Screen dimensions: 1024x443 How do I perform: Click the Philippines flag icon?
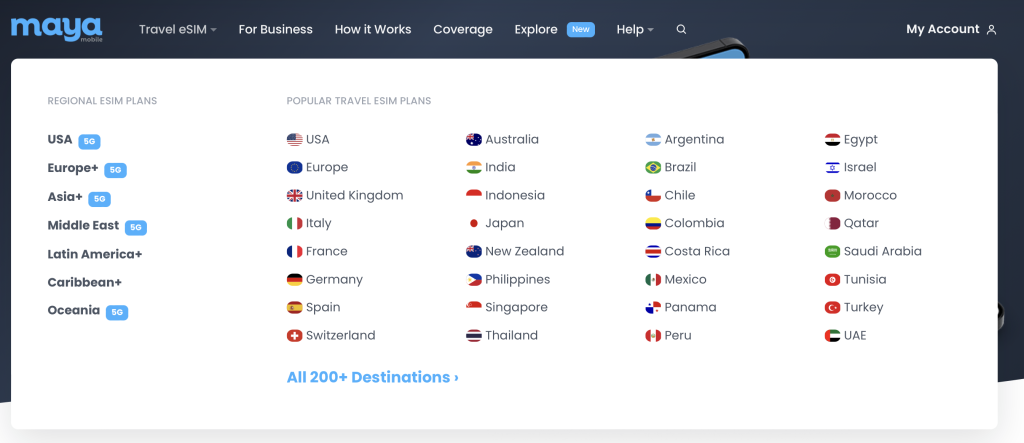(x=473, y=280)
